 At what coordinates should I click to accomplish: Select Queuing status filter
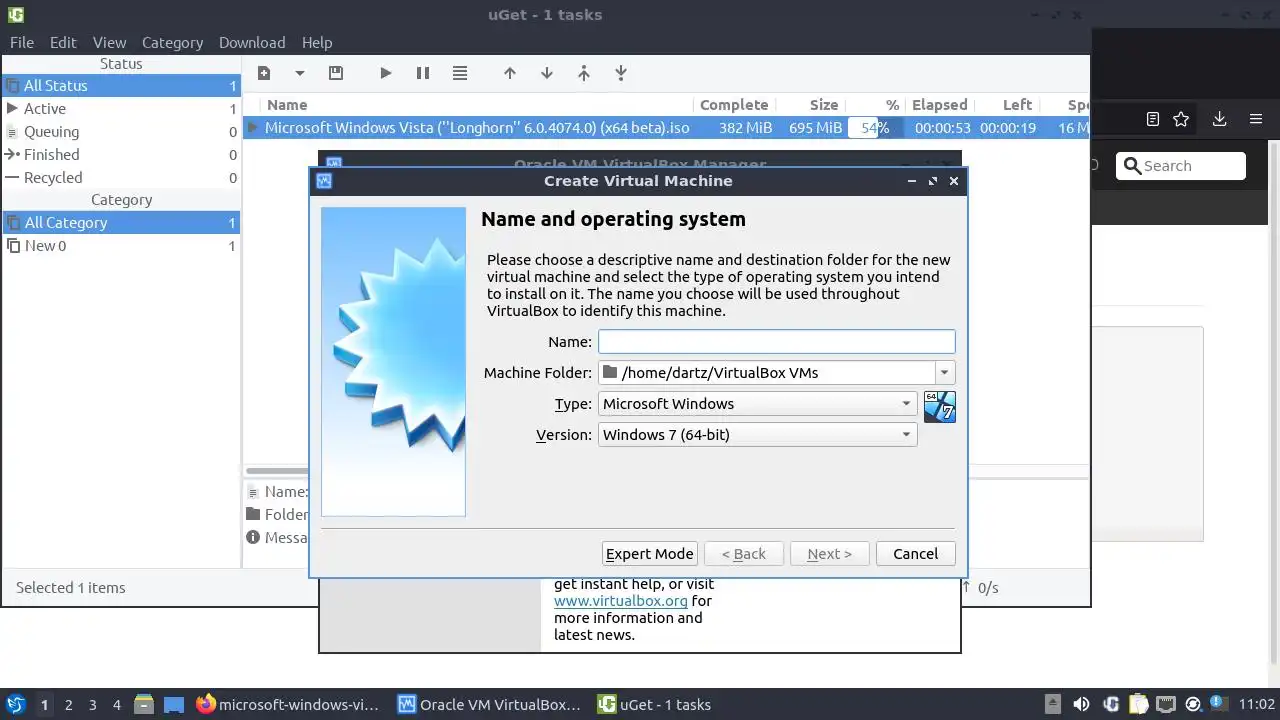click(121, 132)
